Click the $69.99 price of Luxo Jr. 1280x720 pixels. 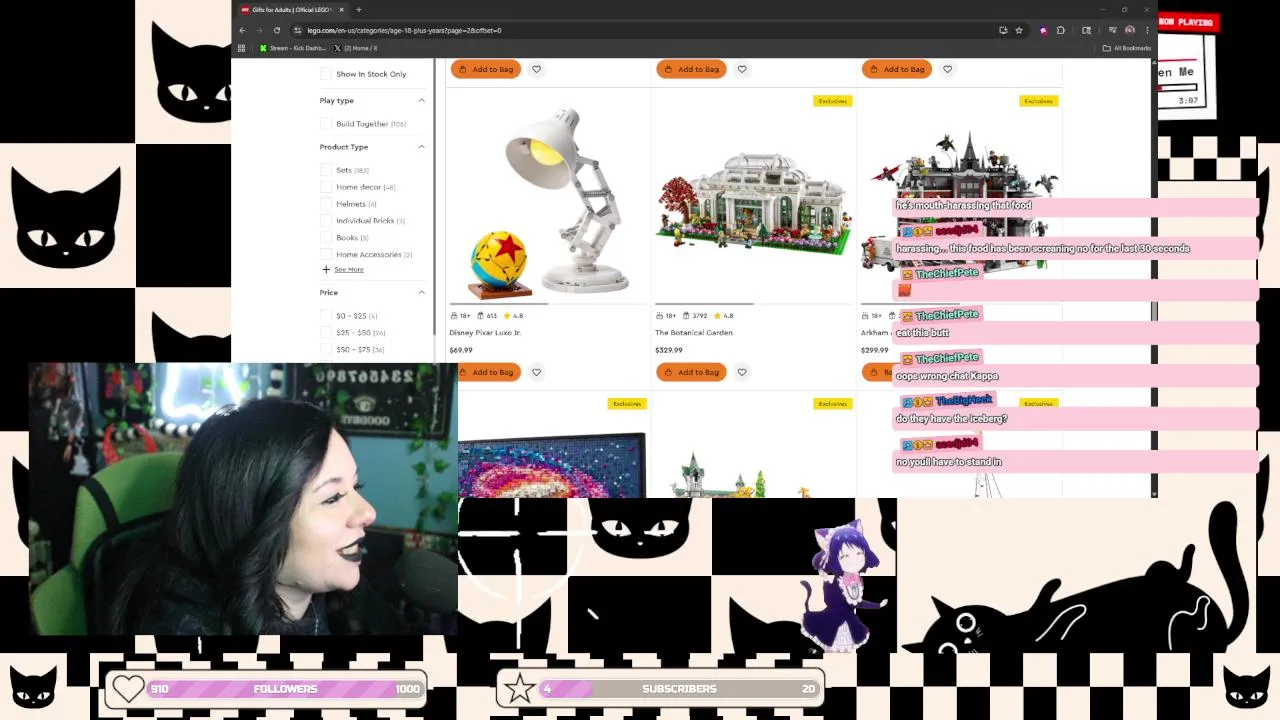click(x=461, y=350)
